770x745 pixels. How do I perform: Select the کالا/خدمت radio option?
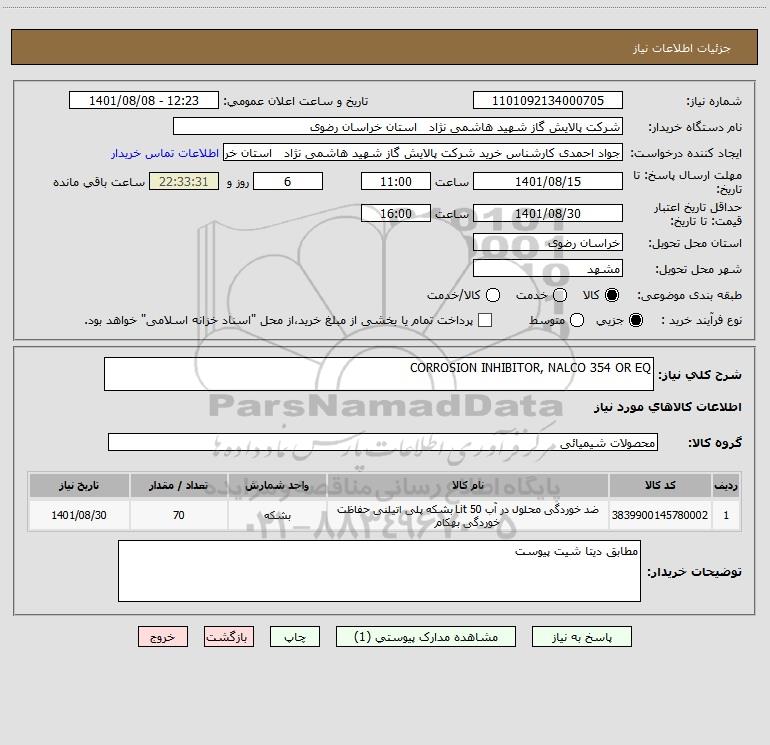click(493, 295)
